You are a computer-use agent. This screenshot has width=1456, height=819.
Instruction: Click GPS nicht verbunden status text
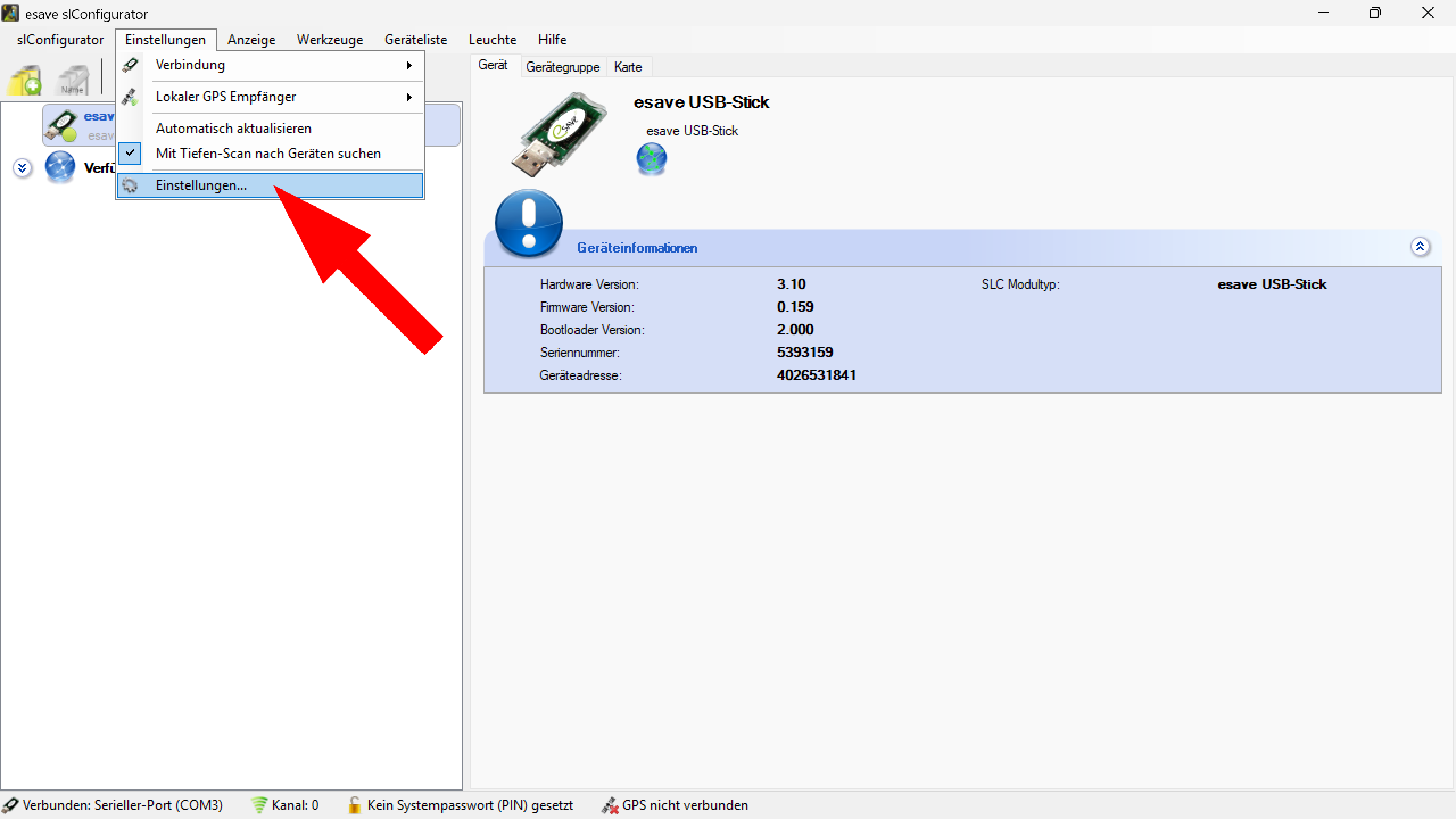685,805
